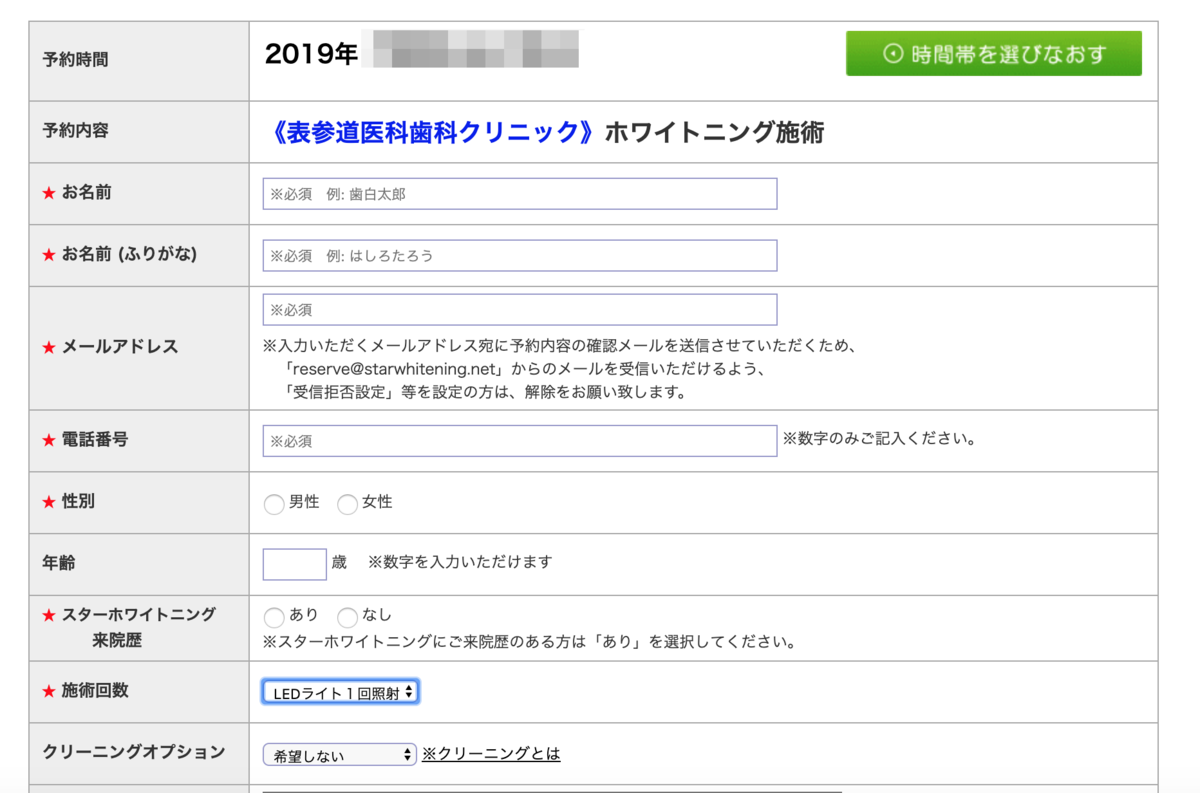Click the 施術回数 row label
1200x793 pixels.
tap(95, 691)
